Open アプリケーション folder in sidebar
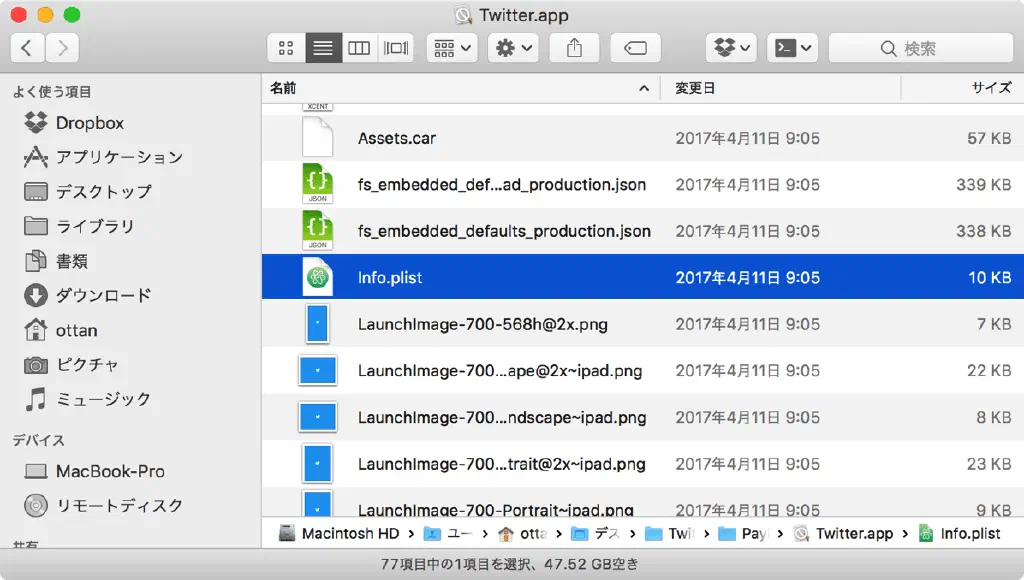Viewport: 1024px width, 580px height. (119, 157)
